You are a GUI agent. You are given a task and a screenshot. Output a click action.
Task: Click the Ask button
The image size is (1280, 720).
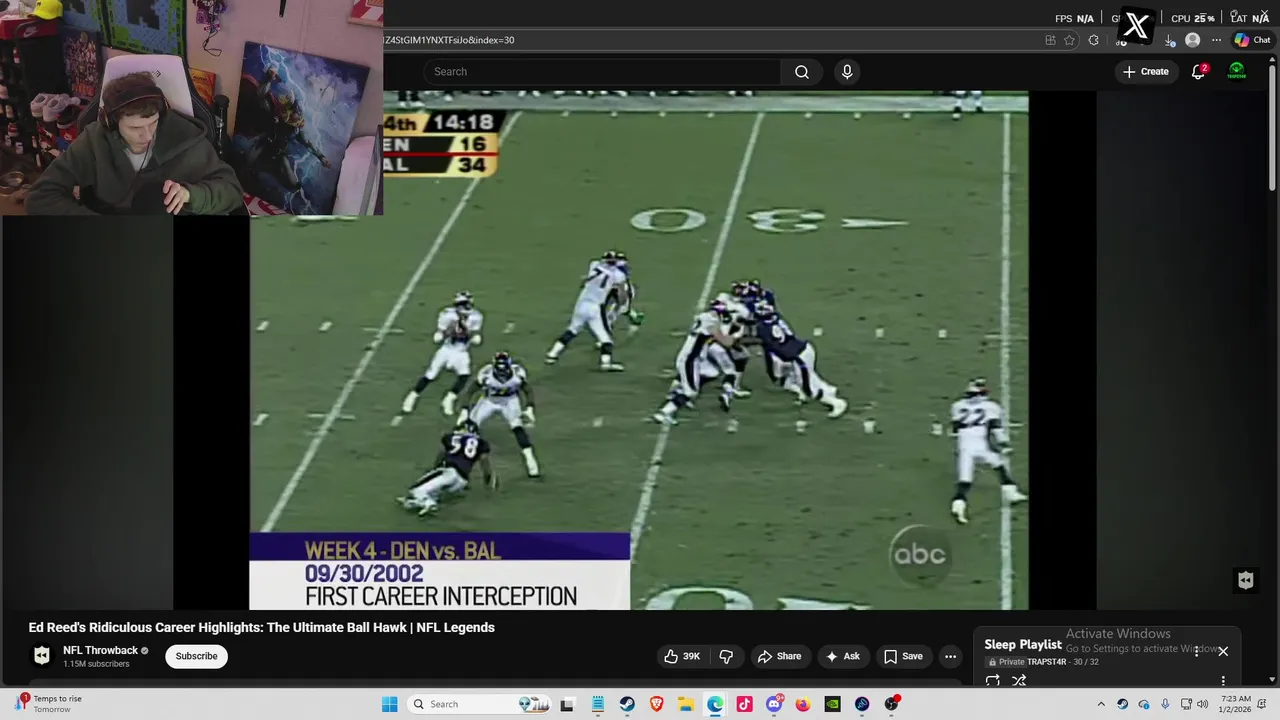pos(842,656)
